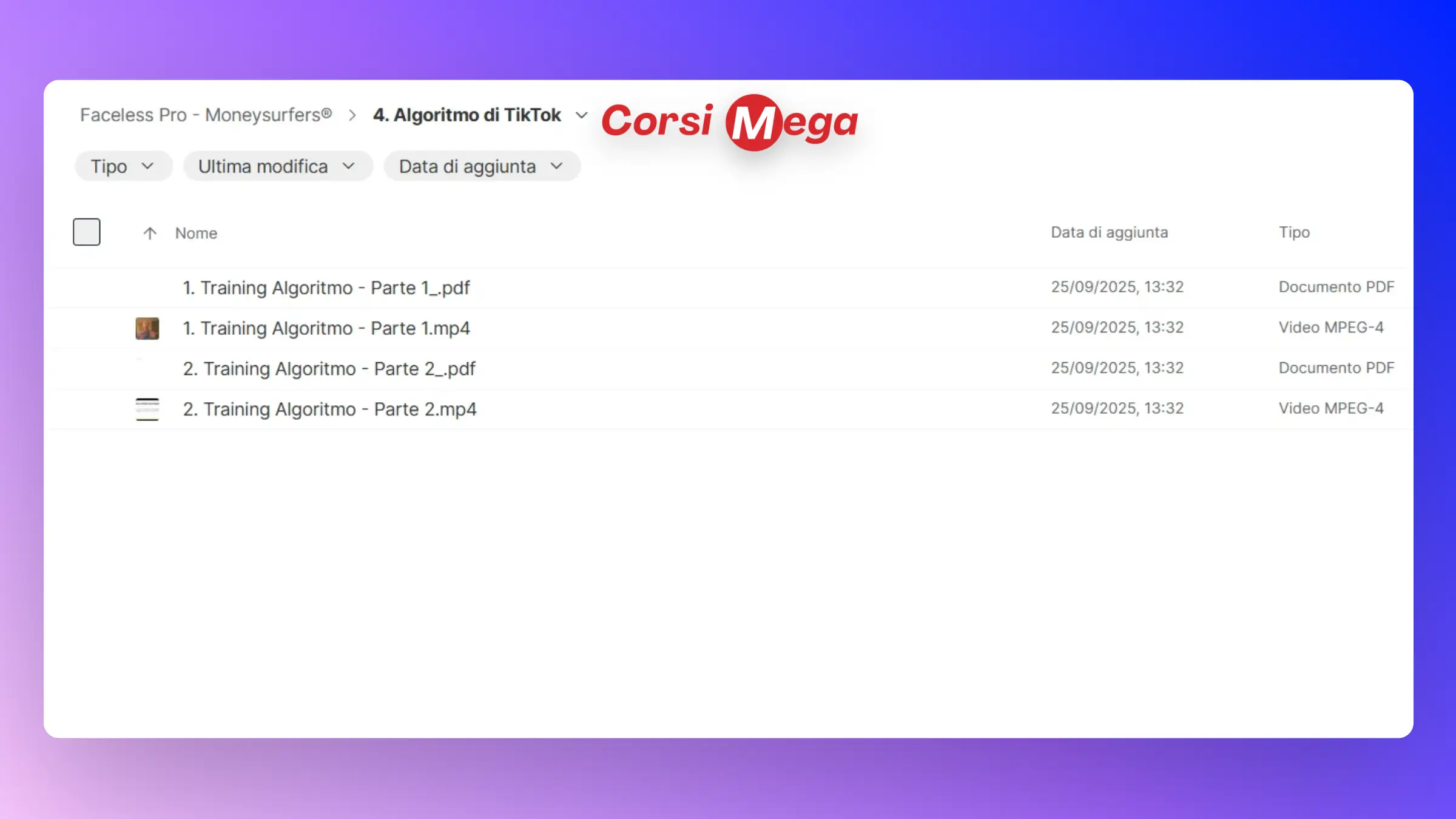Expand the chevron next to Algoritmo di TikTok
1456x819 pixels.
[x=581, y=115]
